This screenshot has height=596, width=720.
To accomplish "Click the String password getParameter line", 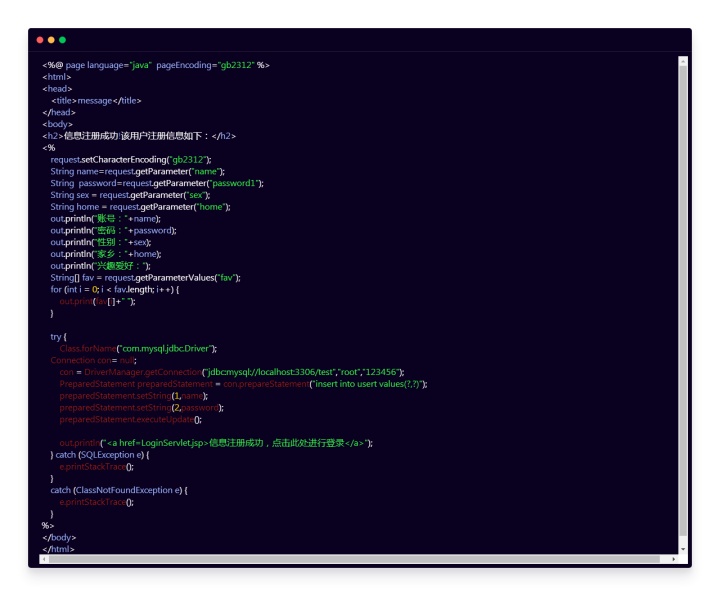I will (x=157, y=183).
